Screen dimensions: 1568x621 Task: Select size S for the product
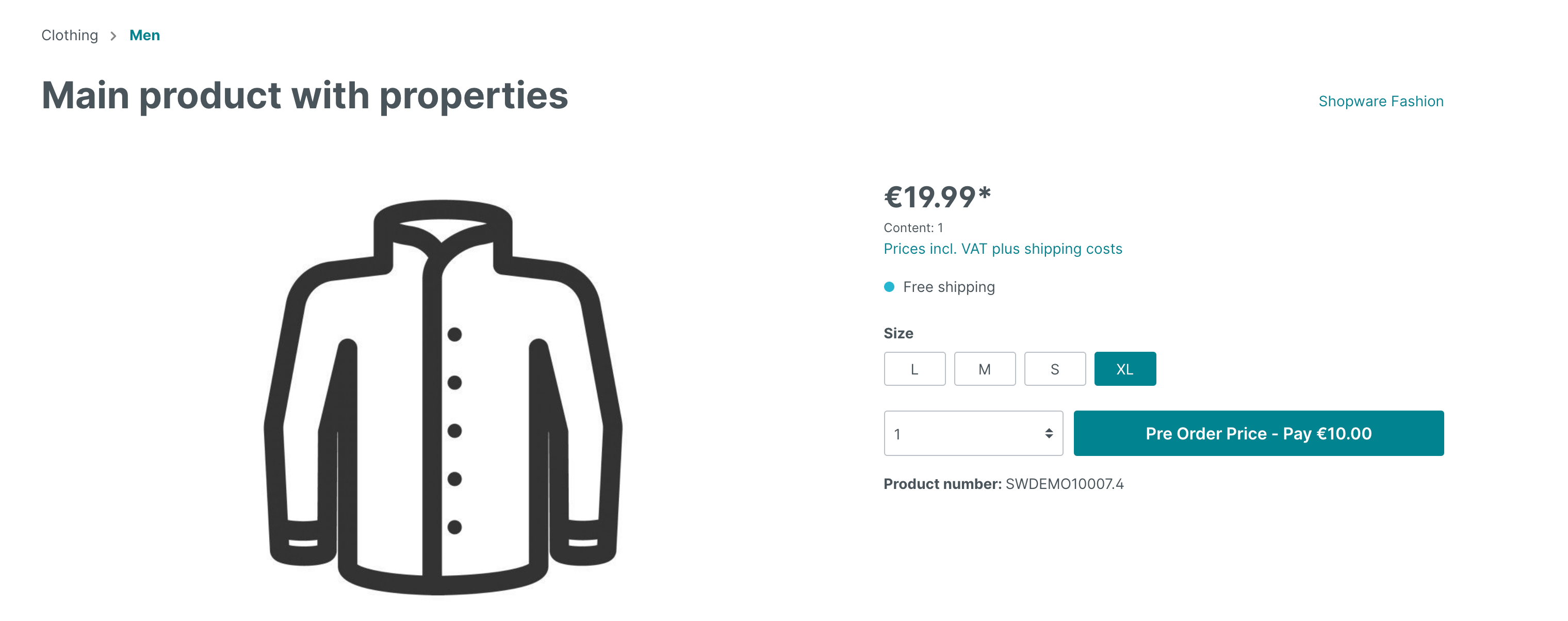[x=1054, y=368]
